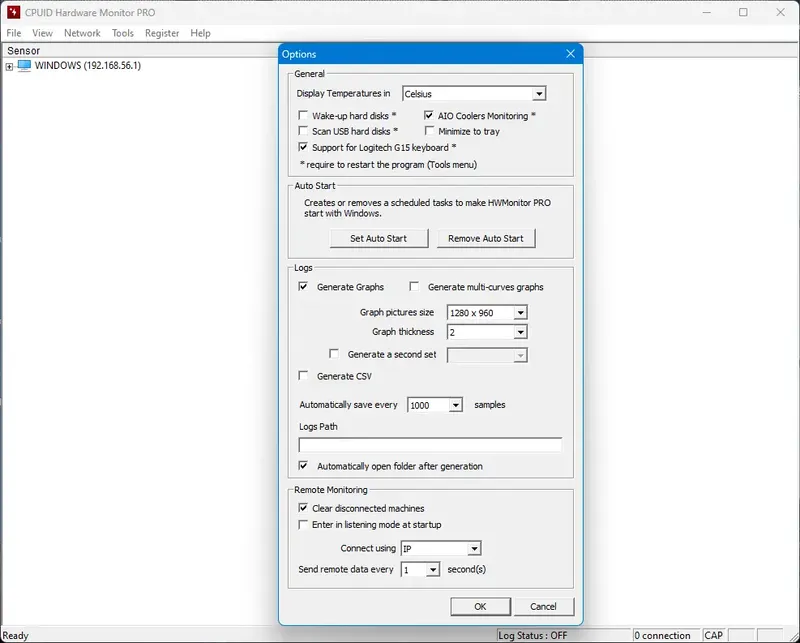Enable Enter in listening mode at startup

click(x=303, y=524)
